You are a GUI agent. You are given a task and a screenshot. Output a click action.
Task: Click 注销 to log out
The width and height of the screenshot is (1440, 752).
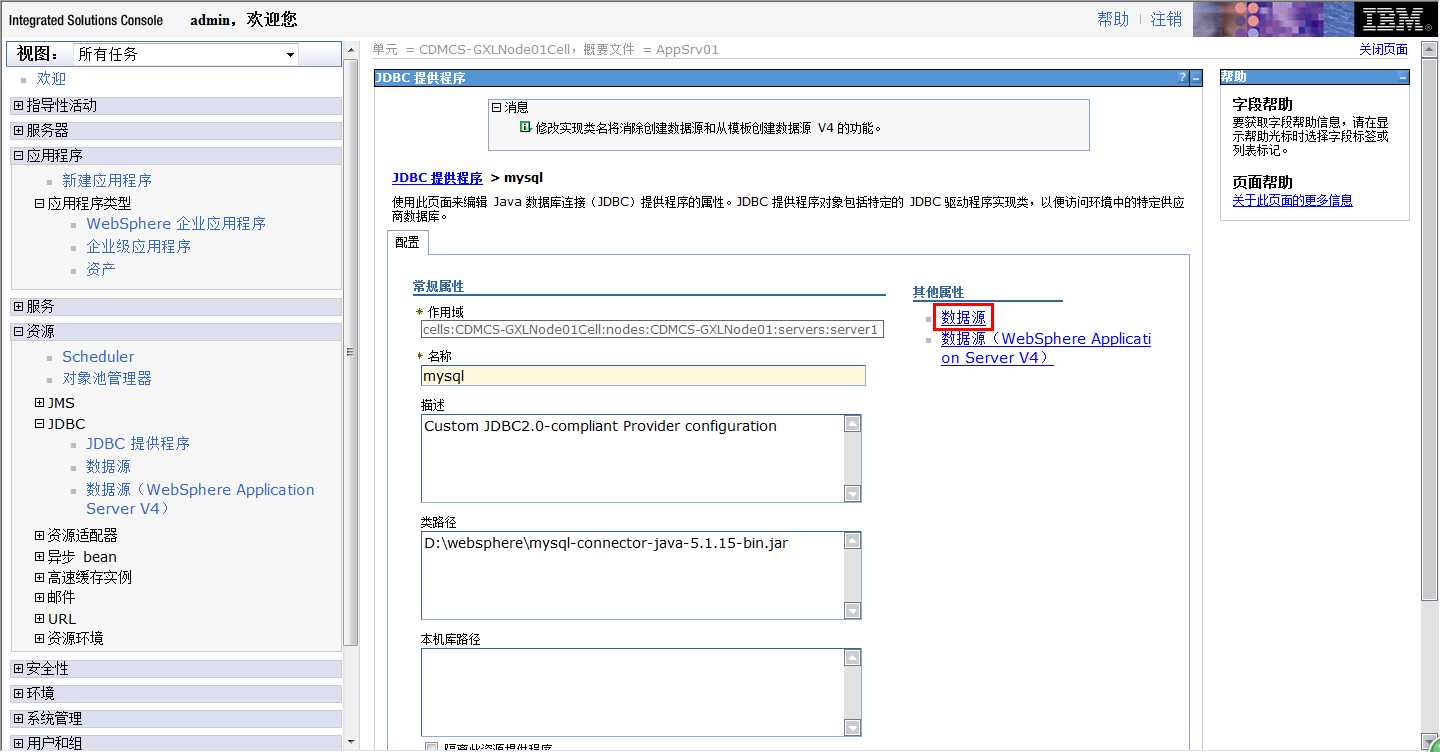pos(1166,19)
